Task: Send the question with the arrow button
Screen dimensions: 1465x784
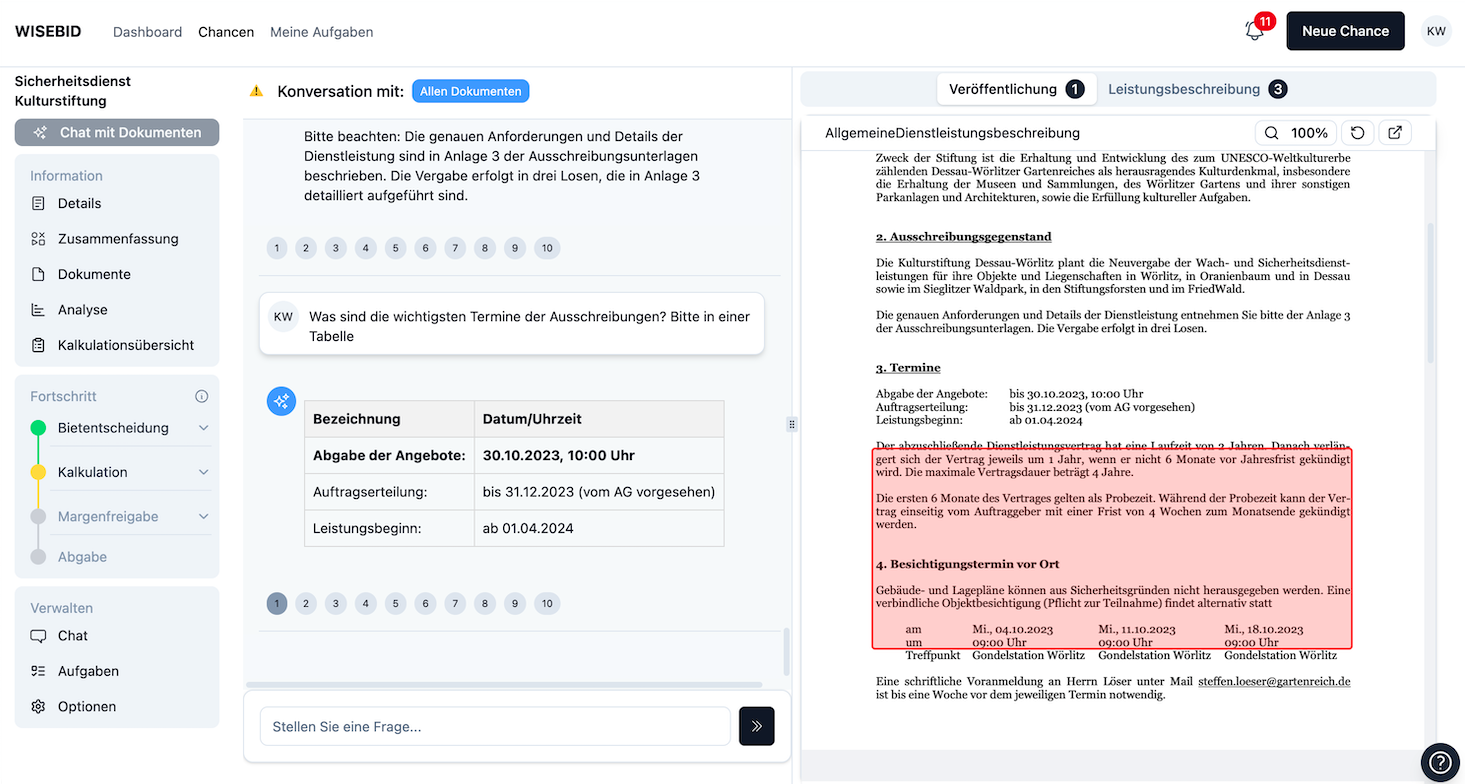Action: tap(757, 726)
